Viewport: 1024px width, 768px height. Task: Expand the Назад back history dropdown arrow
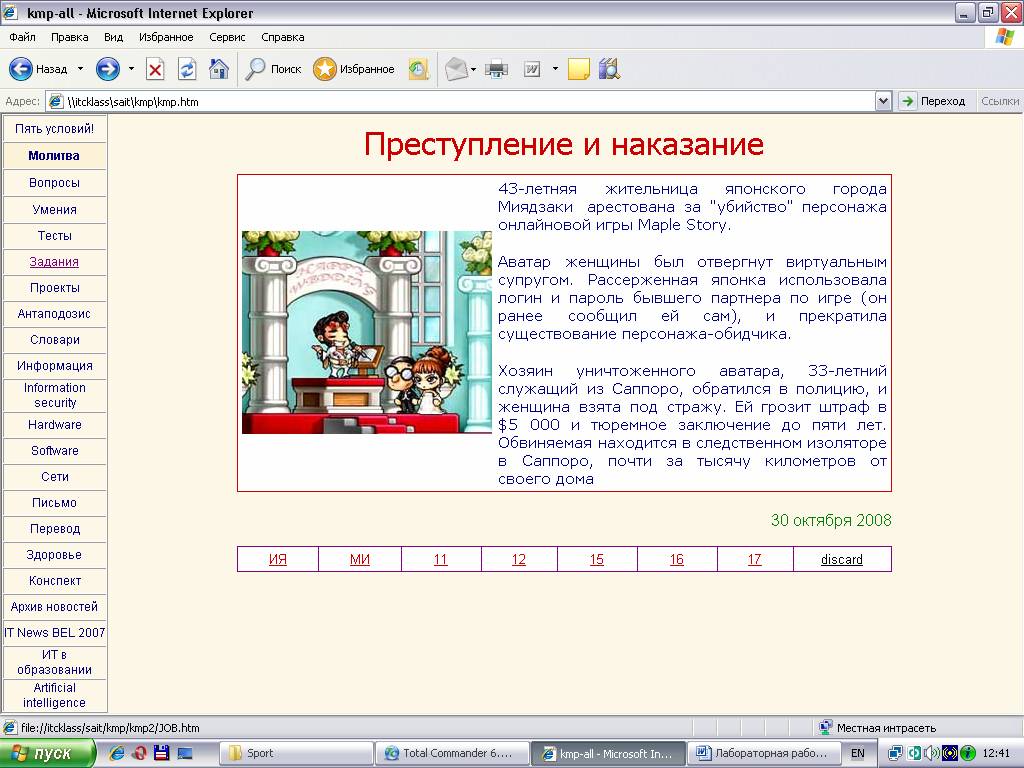[80, 69]
